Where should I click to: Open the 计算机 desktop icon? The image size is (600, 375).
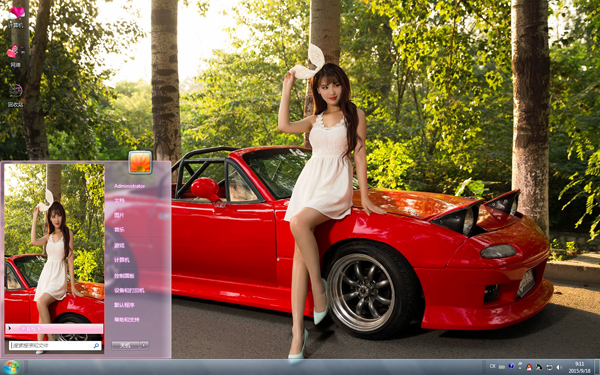tap(16, 18)
